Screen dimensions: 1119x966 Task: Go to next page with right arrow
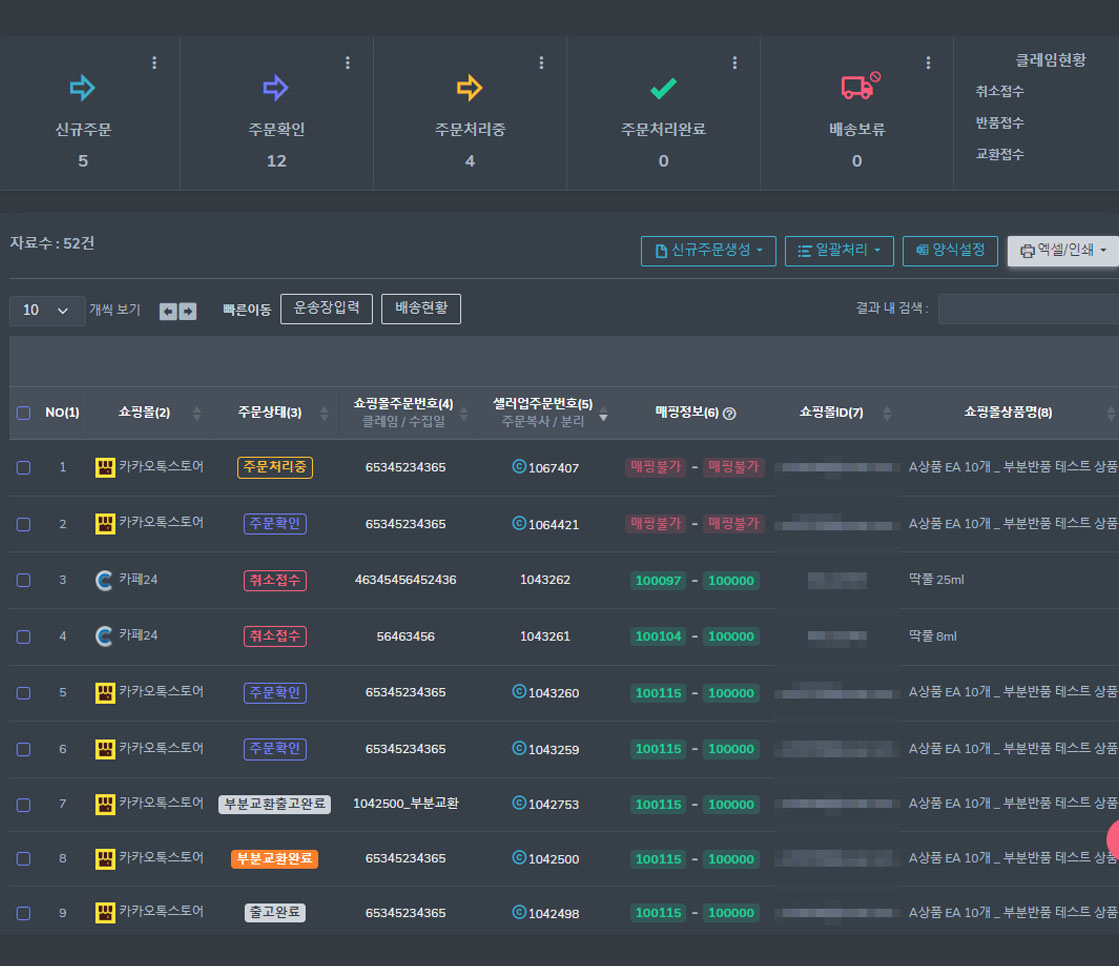tap(188, 311)
